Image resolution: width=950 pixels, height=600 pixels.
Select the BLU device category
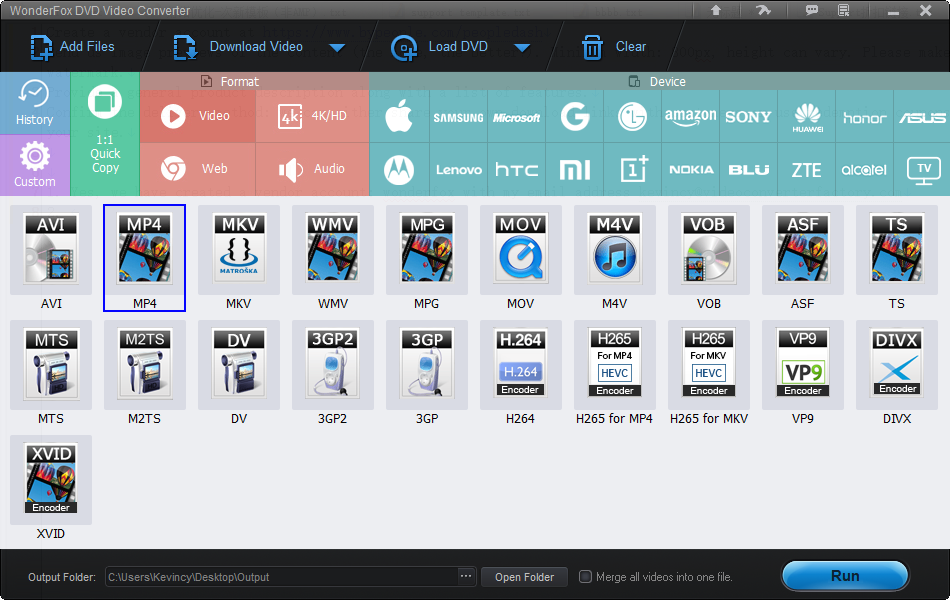point(748,170)
